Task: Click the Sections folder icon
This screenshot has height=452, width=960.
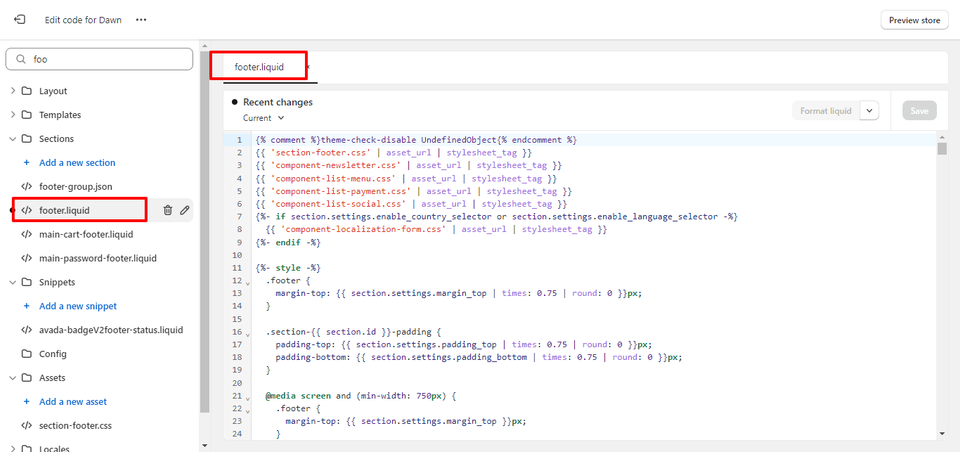Action: 26,138
